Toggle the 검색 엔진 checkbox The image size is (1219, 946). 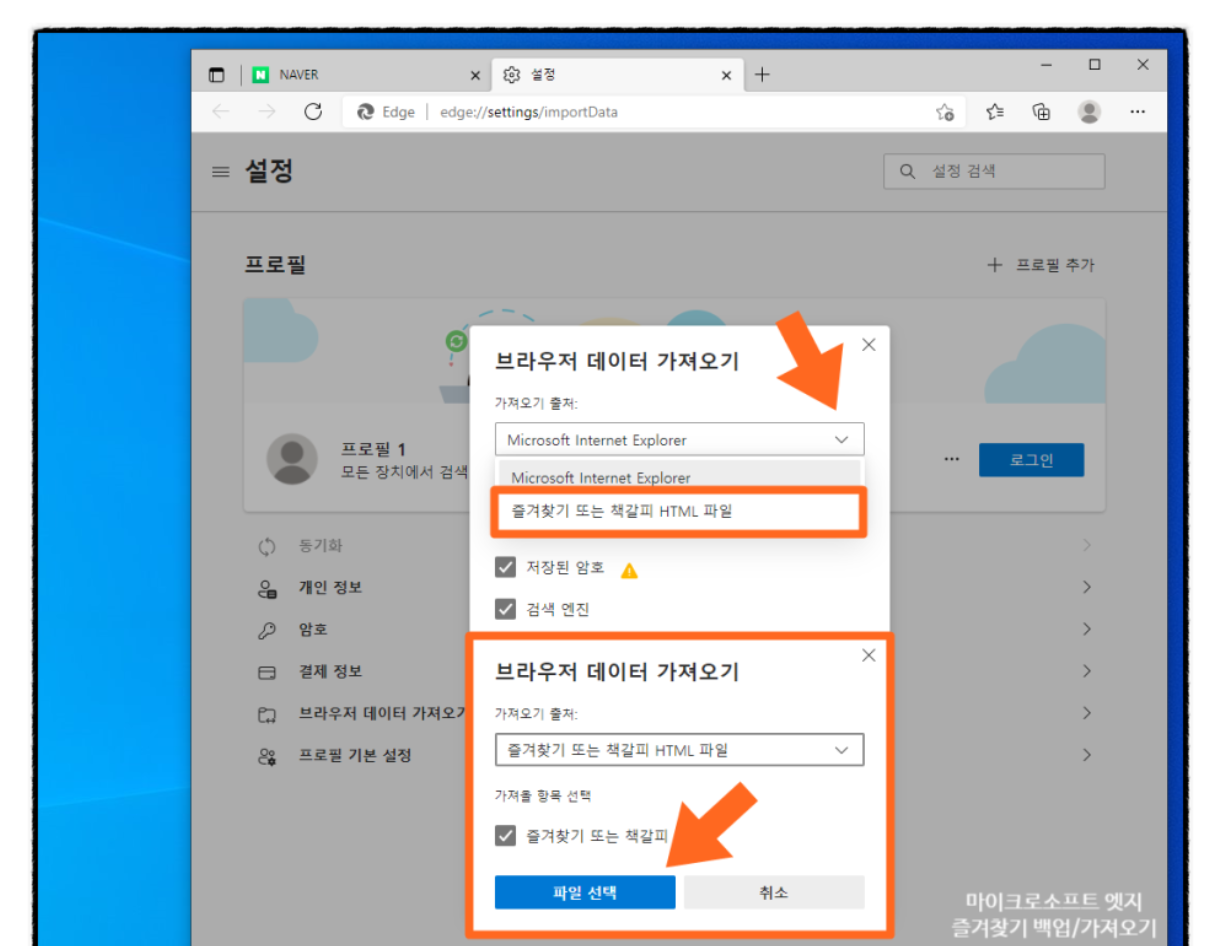(x=505, y=609)
